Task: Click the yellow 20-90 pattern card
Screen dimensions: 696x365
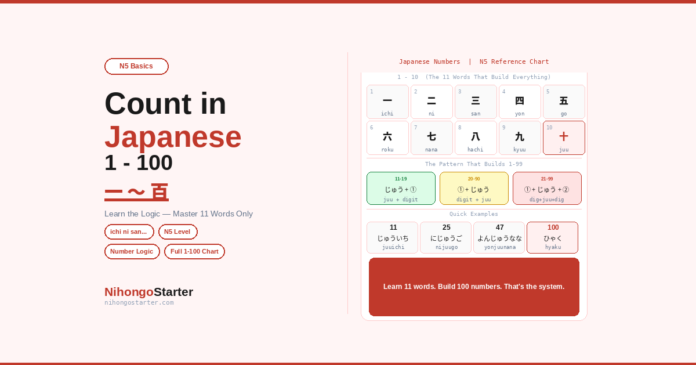Action: 474,188
